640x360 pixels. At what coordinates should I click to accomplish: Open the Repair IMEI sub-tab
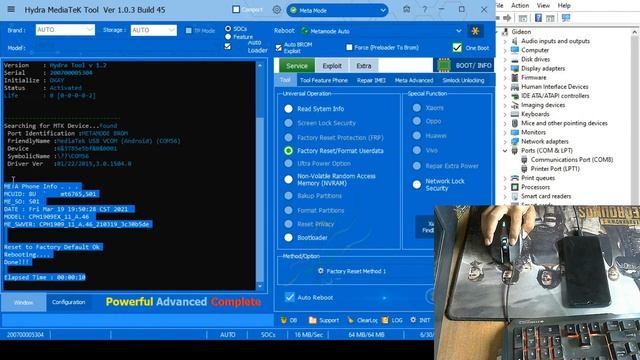tap(371, 80)
